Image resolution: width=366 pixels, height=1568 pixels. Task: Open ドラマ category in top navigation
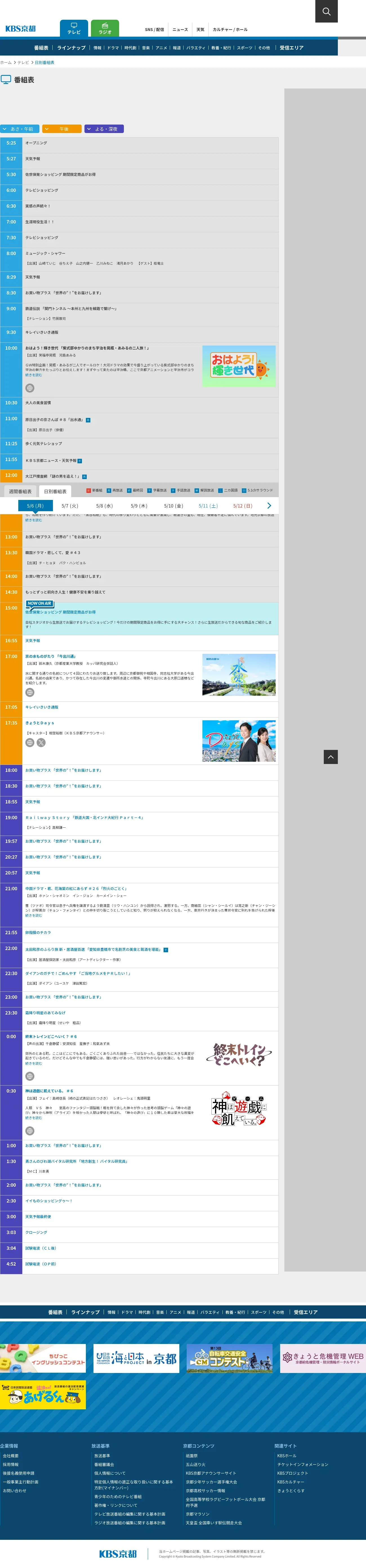coord(113,47)
